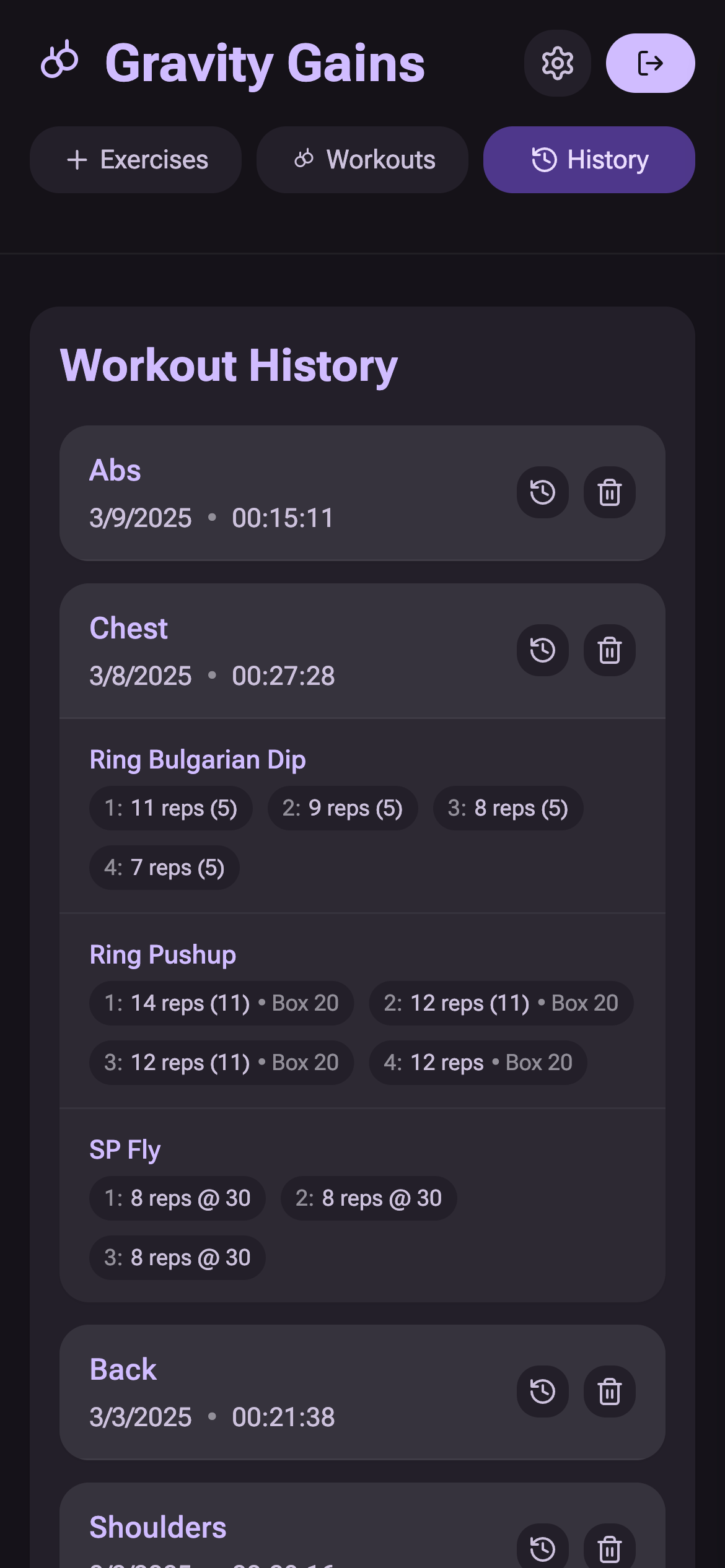Click the restore history icon on Abs workout
Viewport: 725px width, 1568px height.
pos(542,492)
